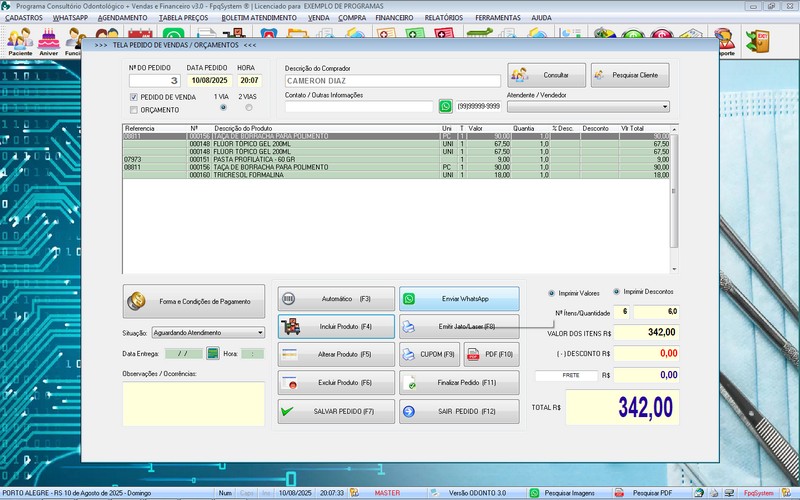Click the Observações / Ocorrências text area
The image size is (800, 500).
[194, 403]
